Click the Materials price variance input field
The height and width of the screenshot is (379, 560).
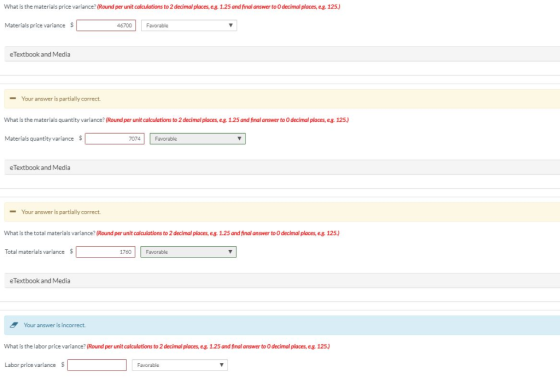tap(106, 25)
